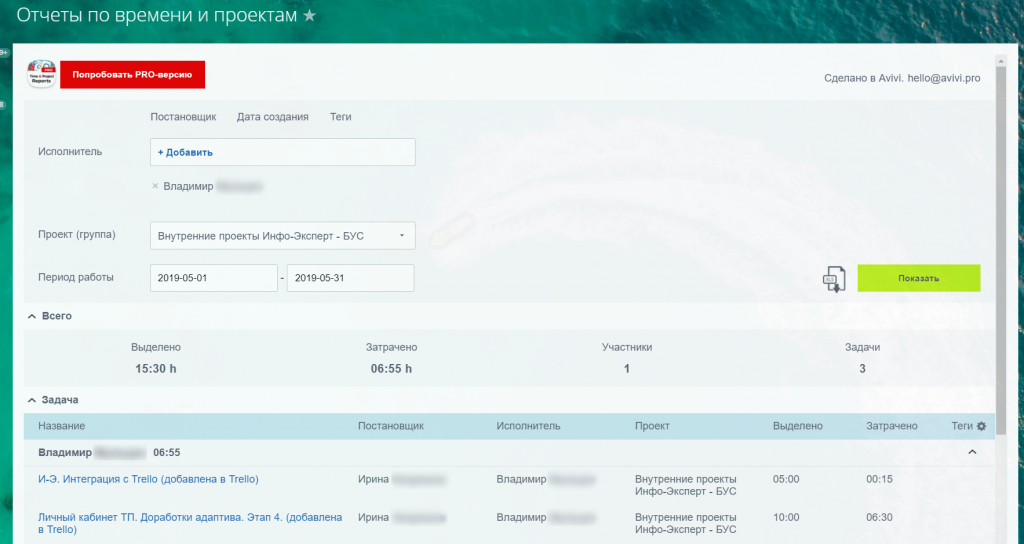Open task И-Э. Интеграция с Trello
Viewport: 1024px width, 544px height.
[148, 479]
